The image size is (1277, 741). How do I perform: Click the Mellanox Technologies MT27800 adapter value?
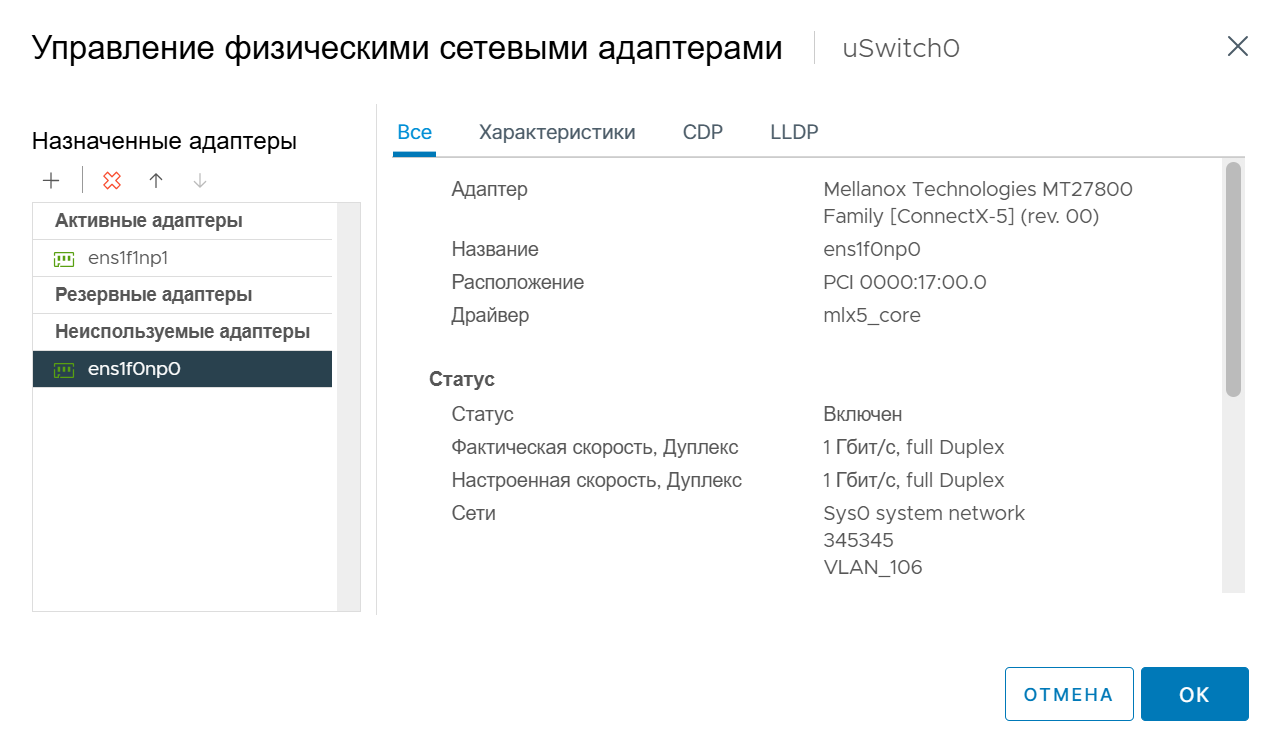coord(978,203)
